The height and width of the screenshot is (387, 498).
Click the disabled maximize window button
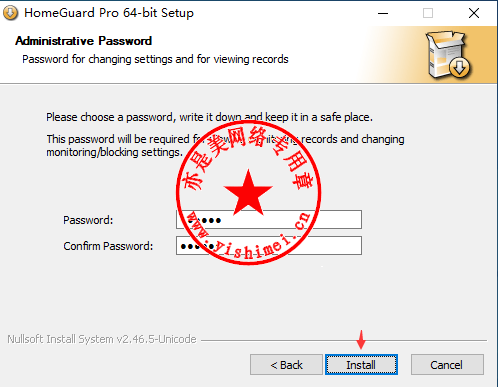[x=428, y=13]
